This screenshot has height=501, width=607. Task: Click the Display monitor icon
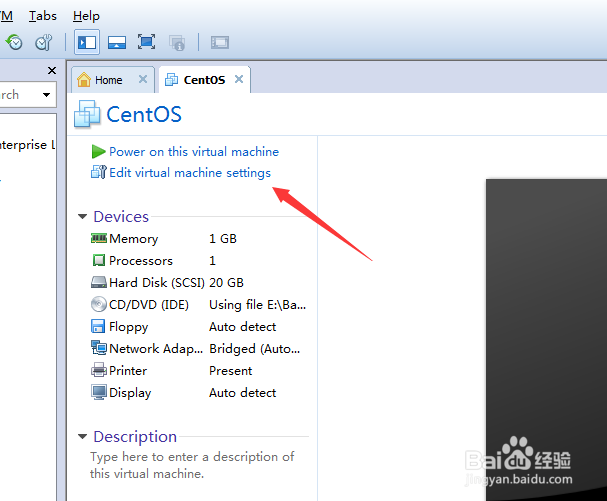click(99, 392)
